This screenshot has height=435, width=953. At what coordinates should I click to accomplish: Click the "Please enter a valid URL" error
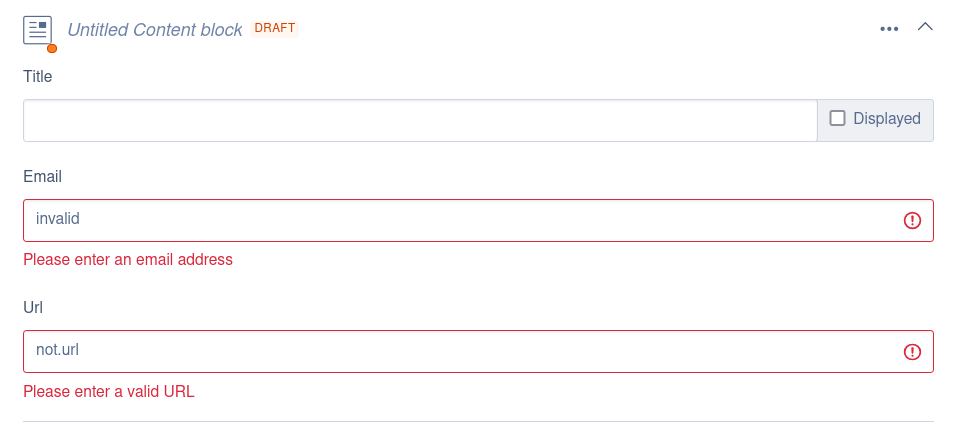point(108,391)
